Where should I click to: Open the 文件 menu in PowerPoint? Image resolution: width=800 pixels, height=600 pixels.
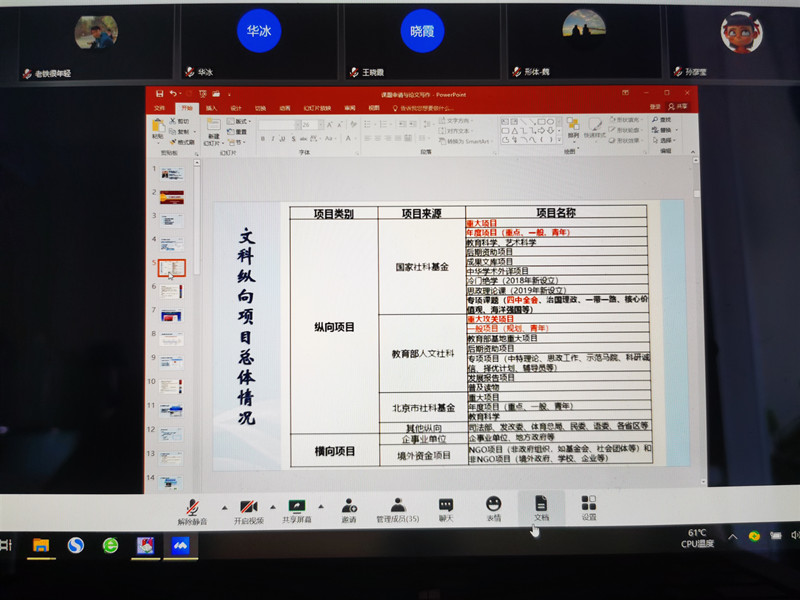(x=160, y=107)
